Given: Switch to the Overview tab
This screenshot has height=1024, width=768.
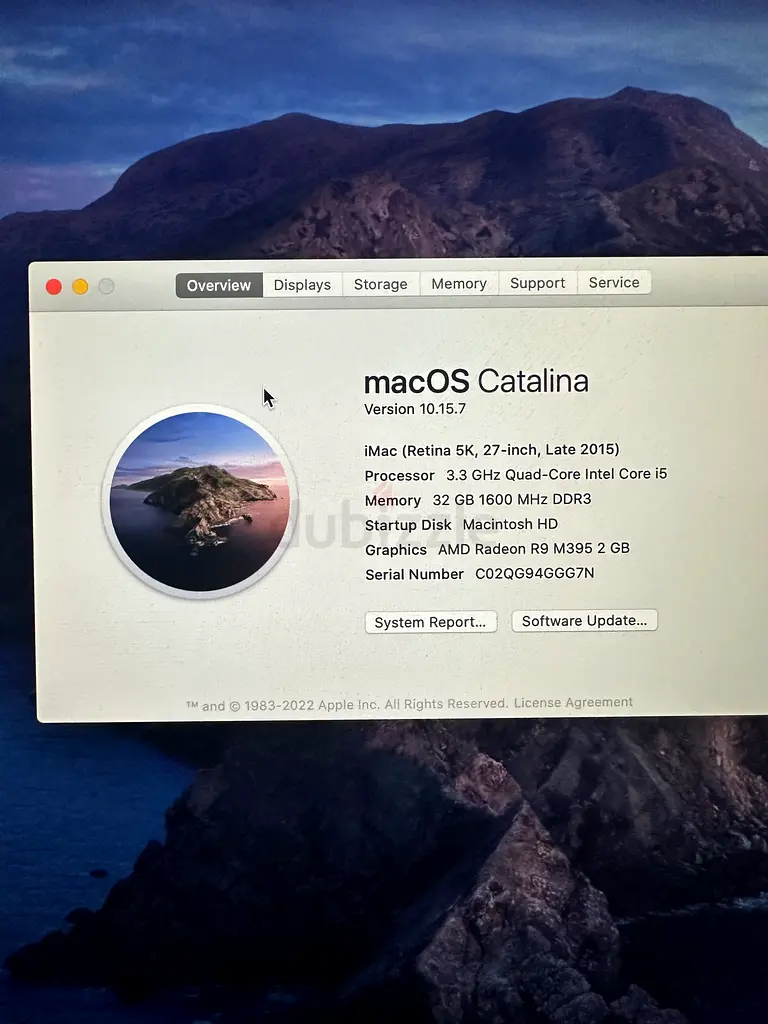Looking at the screenshot, I should pyautogui.click(x=219, y=285).
